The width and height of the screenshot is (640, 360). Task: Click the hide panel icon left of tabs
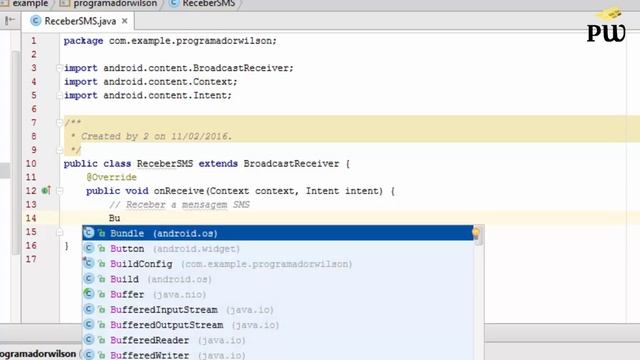(x=10, y=20)
